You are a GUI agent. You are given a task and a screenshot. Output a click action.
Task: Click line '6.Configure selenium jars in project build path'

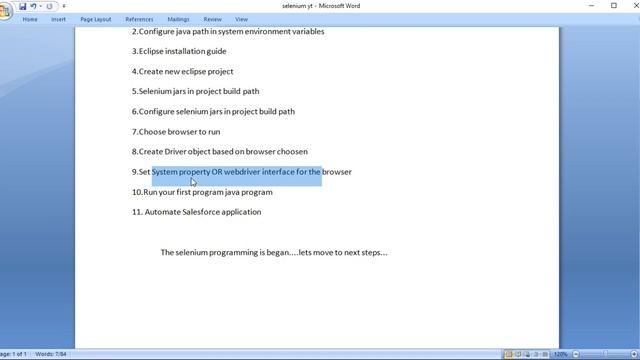click(213, 111)
